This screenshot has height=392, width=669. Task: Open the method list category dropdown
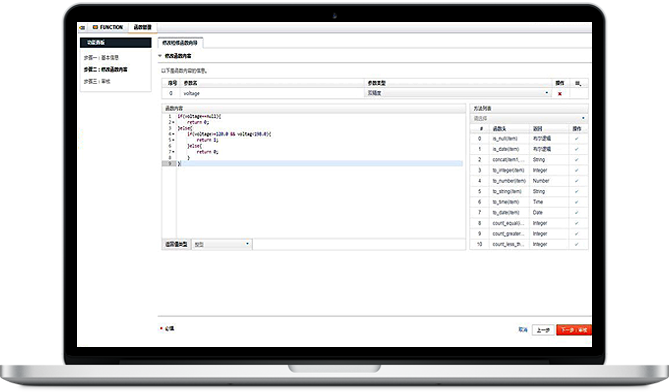pos(529,118)
